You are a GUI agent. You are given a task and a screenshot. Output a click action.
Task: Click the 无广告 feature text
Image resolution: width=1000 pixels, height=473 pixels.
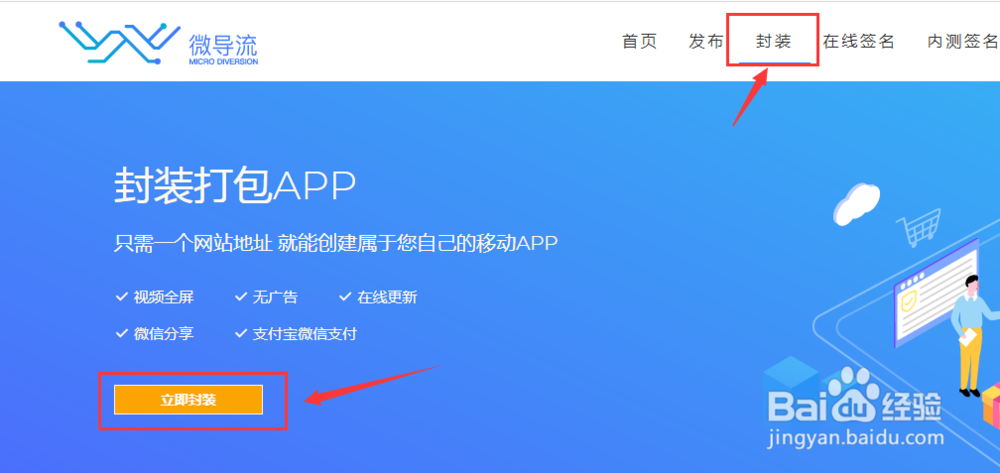[x=275, y=298]
